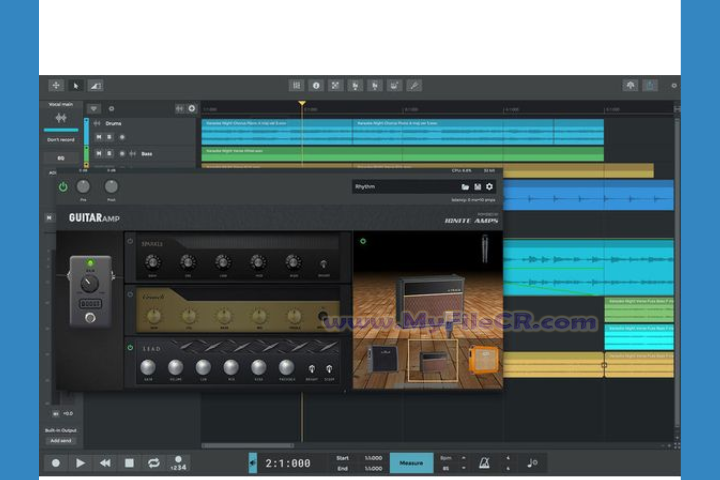Click the Post gain knob

click(111, 186)
